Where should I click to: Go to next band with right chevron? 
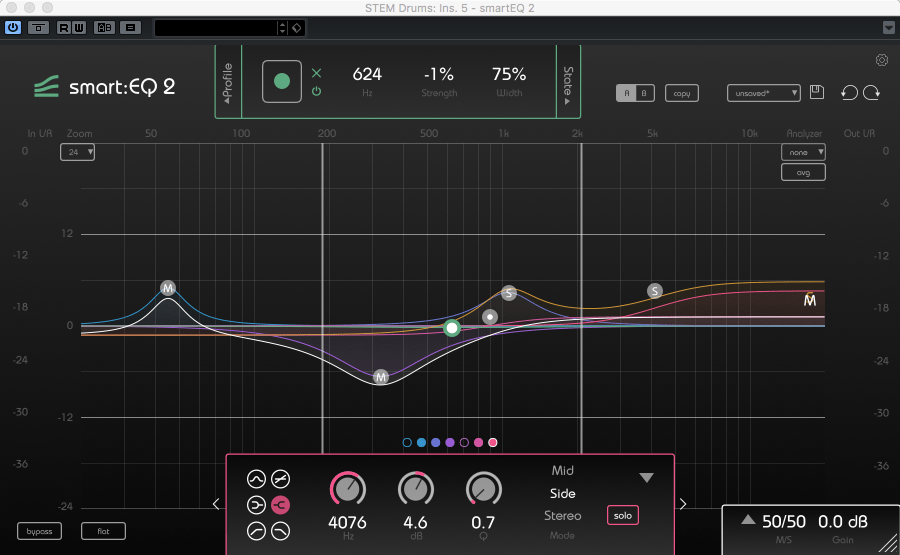[682, 504]
